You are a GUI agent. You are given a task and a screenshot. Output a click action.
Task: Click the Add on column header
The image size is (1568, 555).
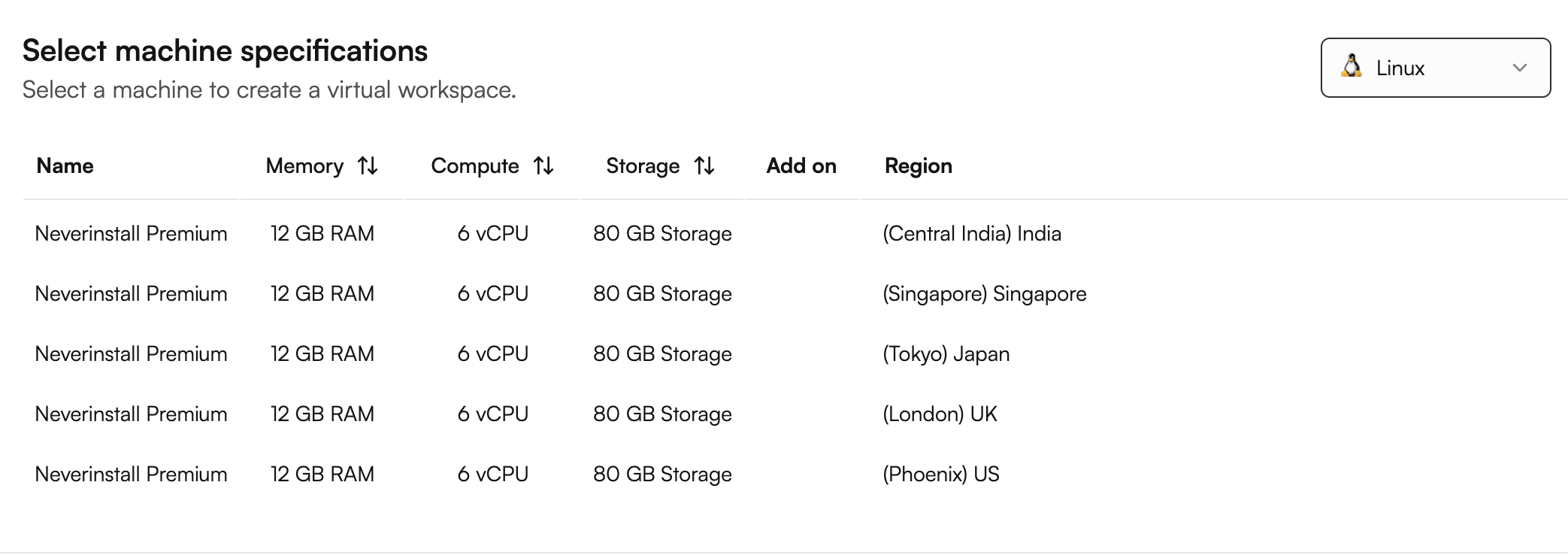801,166
